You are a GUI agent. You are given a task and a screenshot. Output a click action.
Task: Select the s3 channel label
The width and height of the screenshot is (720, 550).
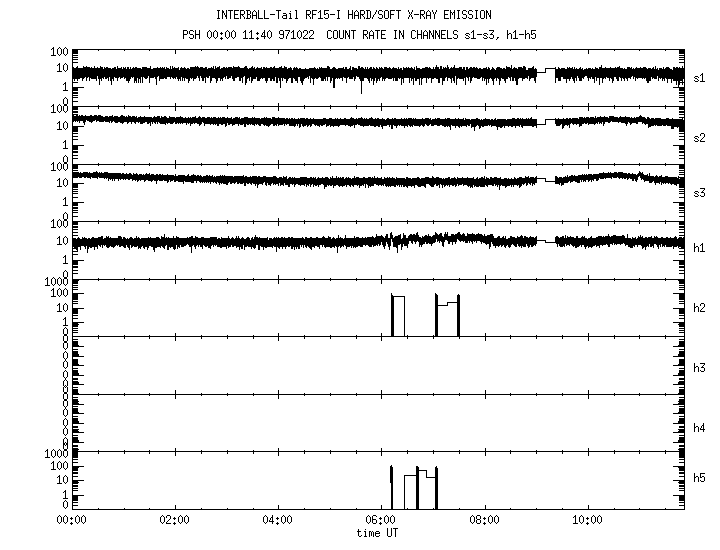(x=700, y=191)
